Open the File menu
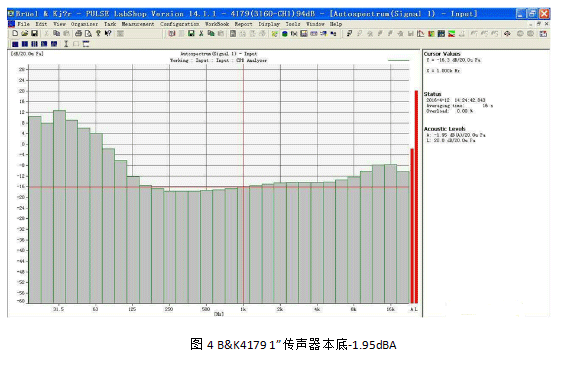 pyautogui.click(x=24, y=24)
